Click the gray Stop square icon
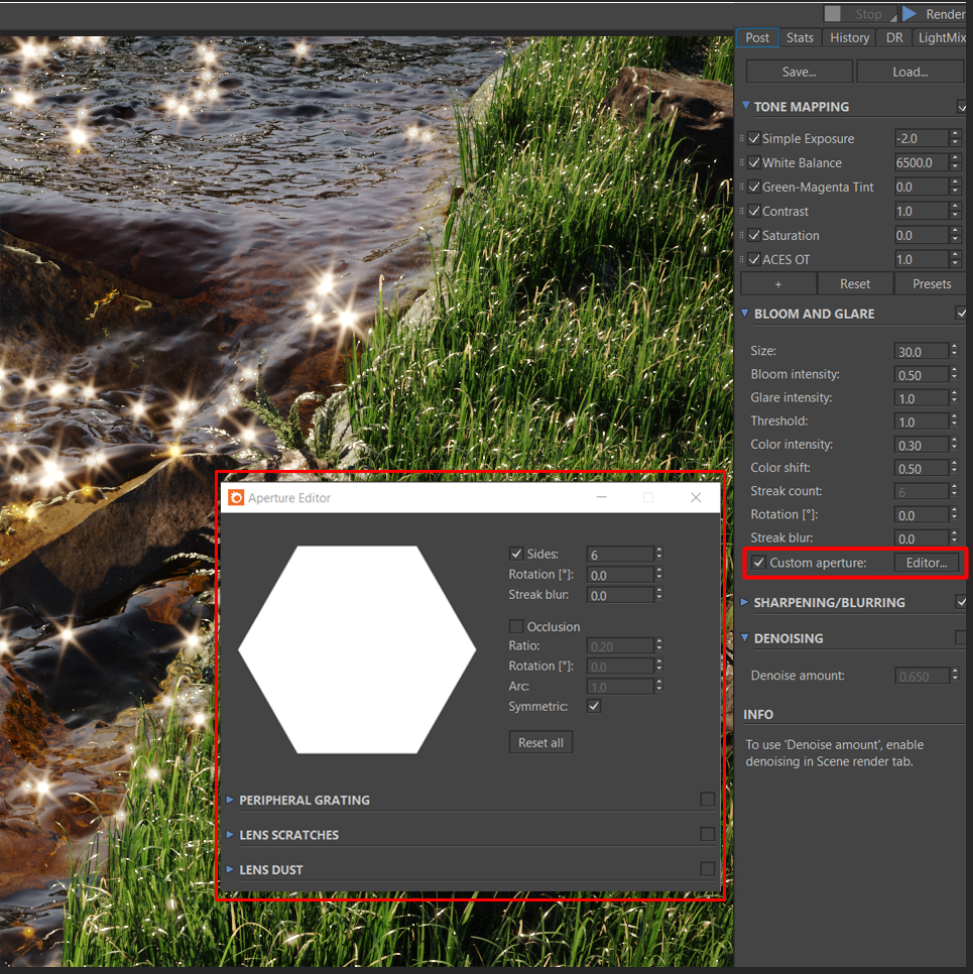Image resolution: width=973 pixels, height=974 pixels. click(x=832, y=14)
